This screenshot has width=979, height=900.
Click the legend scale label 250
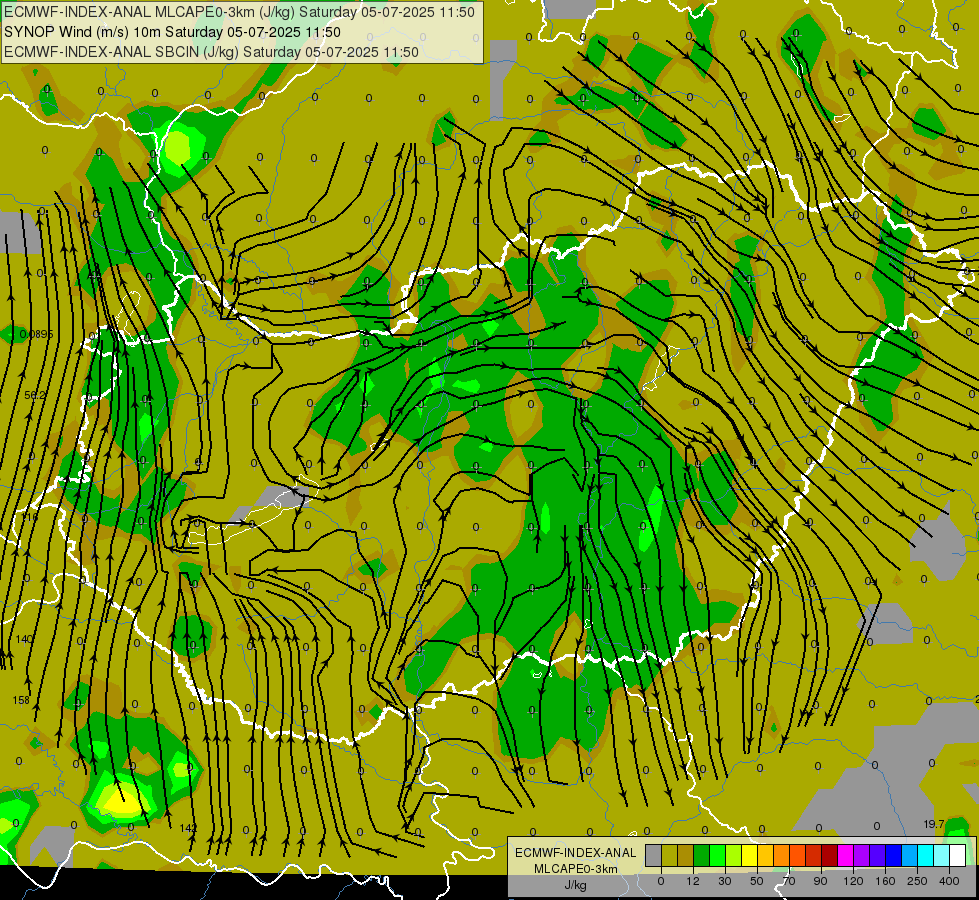coord(917,881)
